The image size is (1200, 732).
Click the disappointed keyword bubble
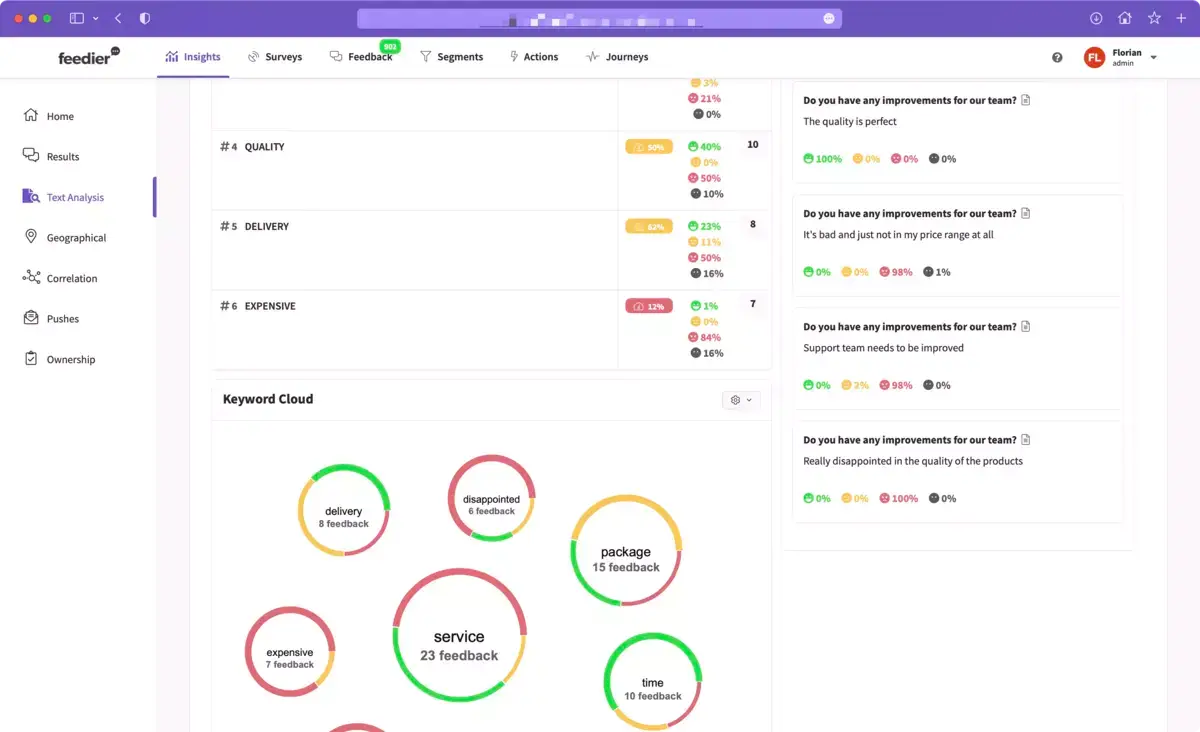pos(491,498)
